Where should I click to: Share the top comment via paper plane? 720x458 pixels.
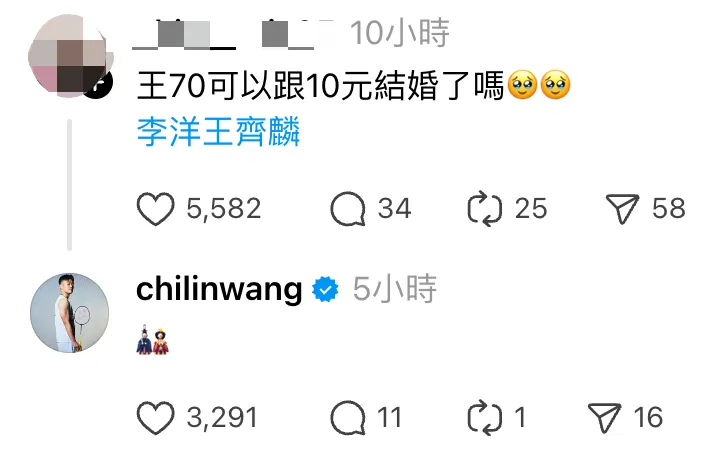[x=622, y=209]
